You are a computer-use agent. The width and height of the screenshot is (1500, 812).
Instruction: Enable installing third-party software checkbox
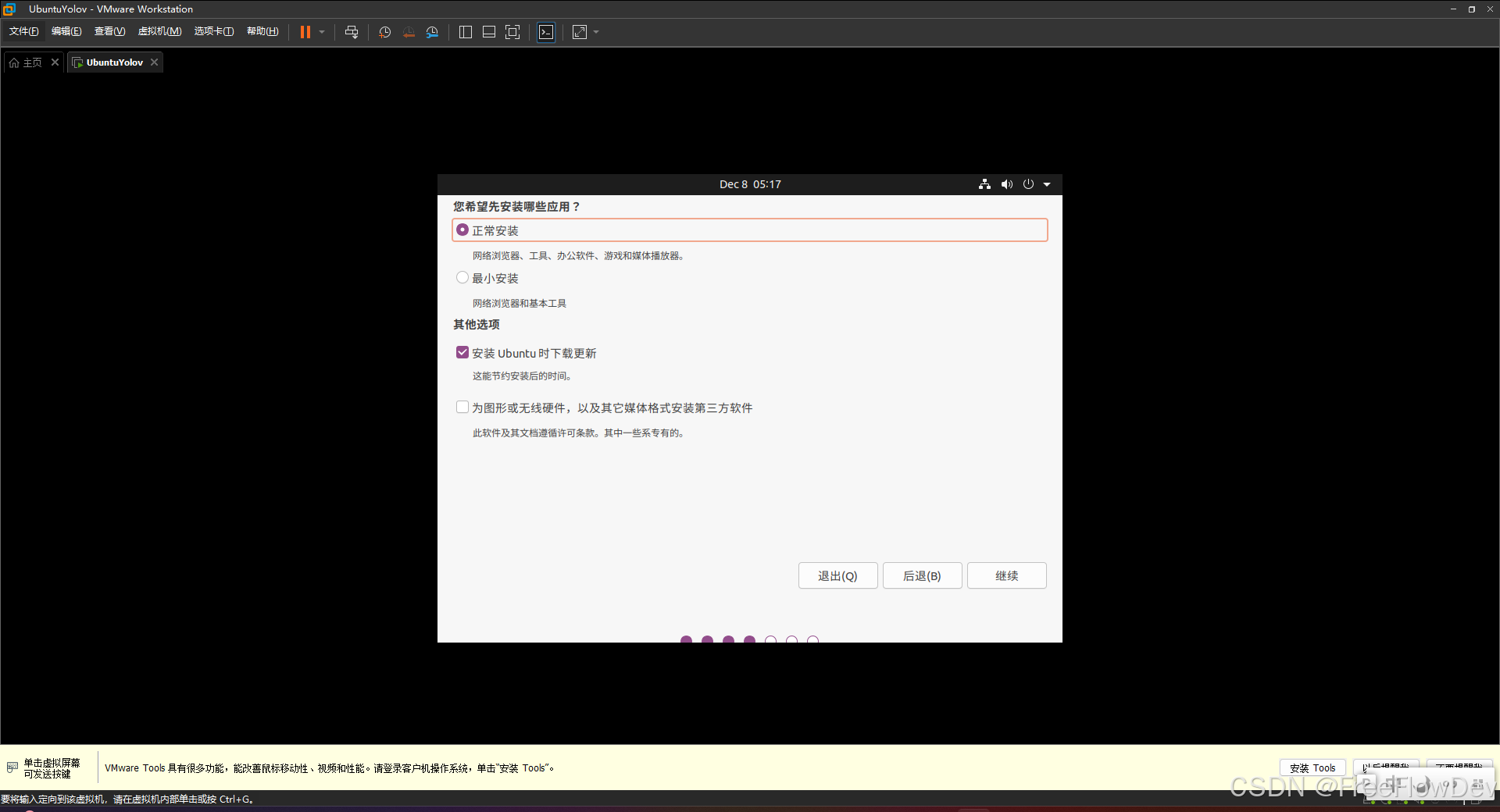462,406
